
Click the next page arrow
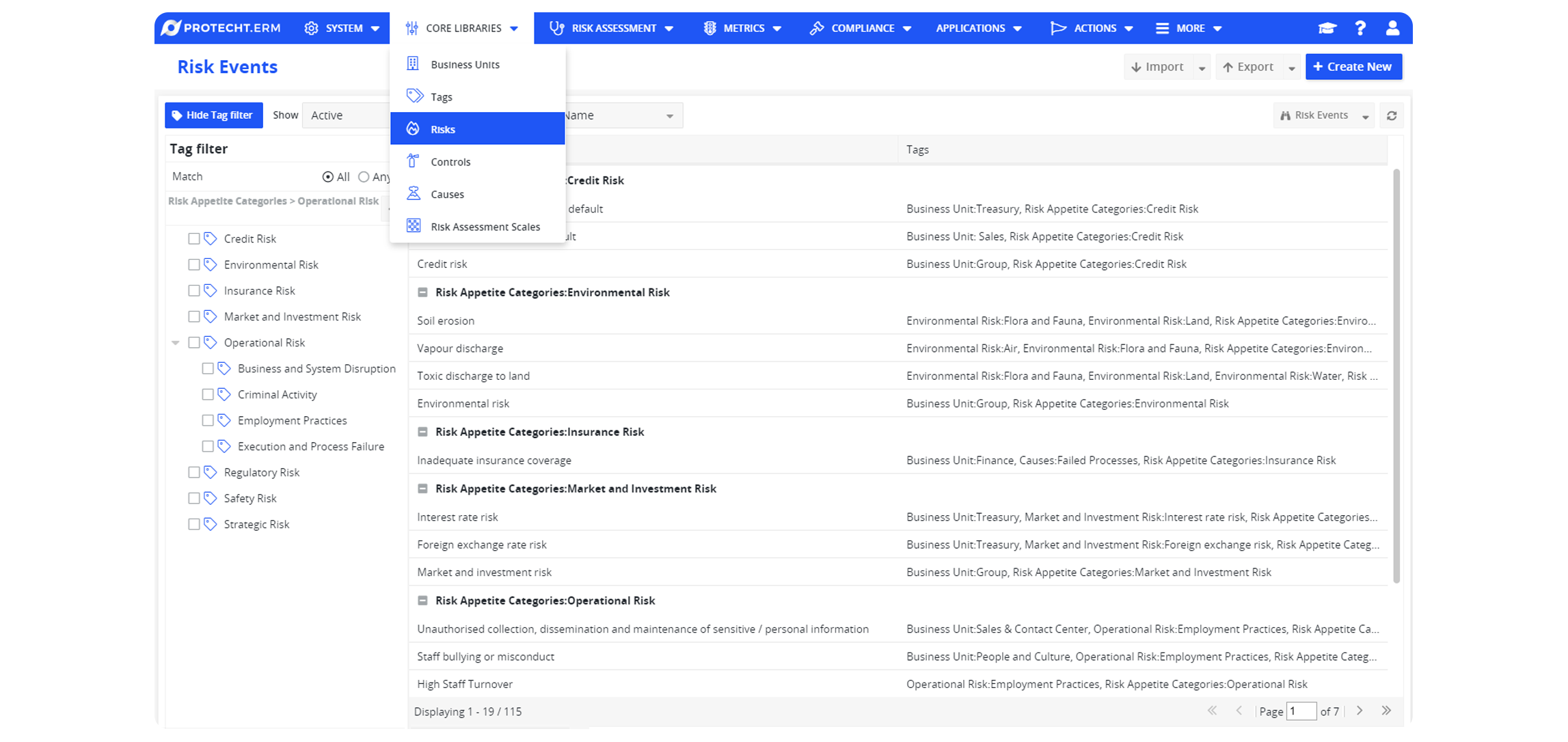1360,711
